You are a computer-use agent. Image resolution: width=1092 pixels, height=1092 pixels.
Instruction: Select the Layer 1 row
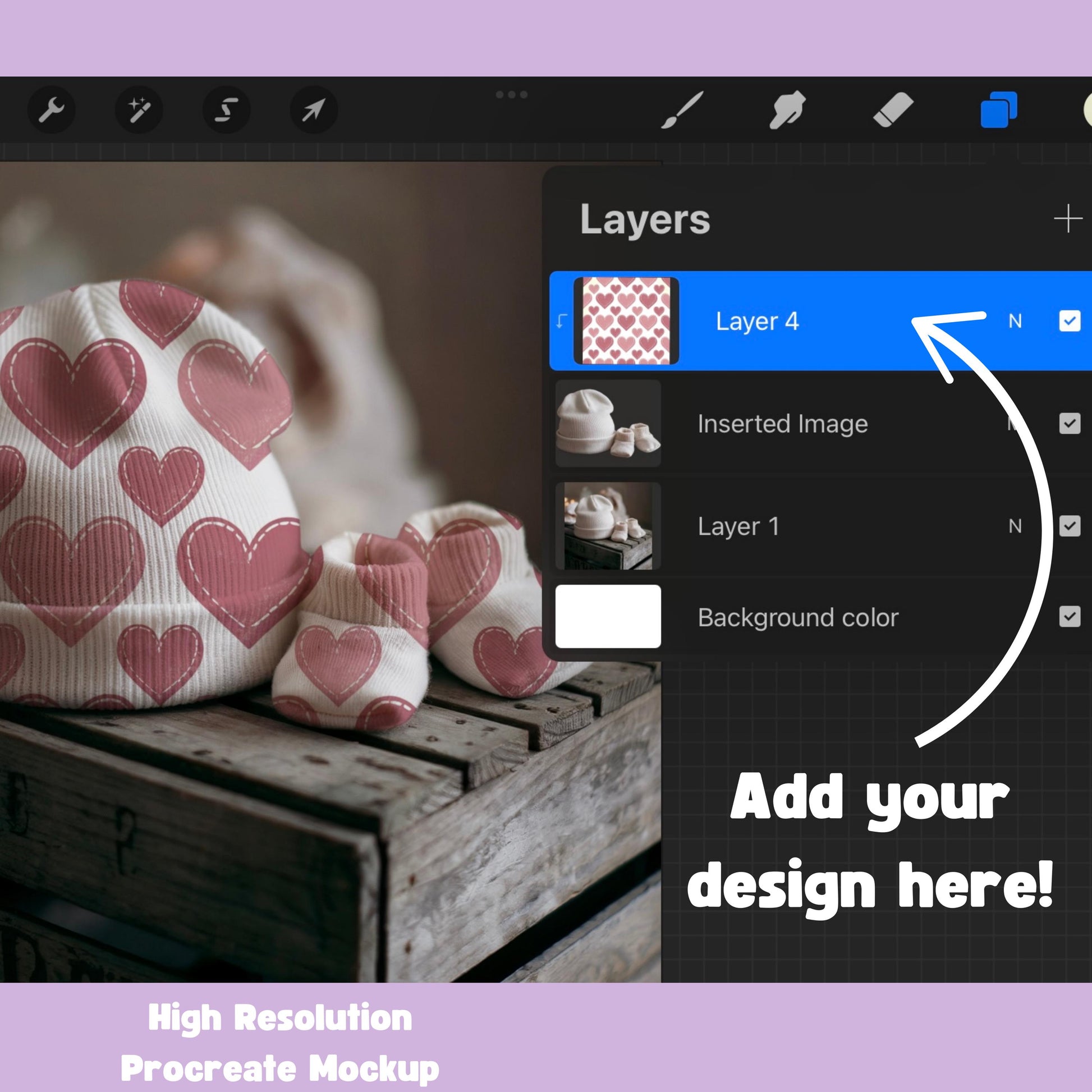pyautogui.click(x=738, y=526)
